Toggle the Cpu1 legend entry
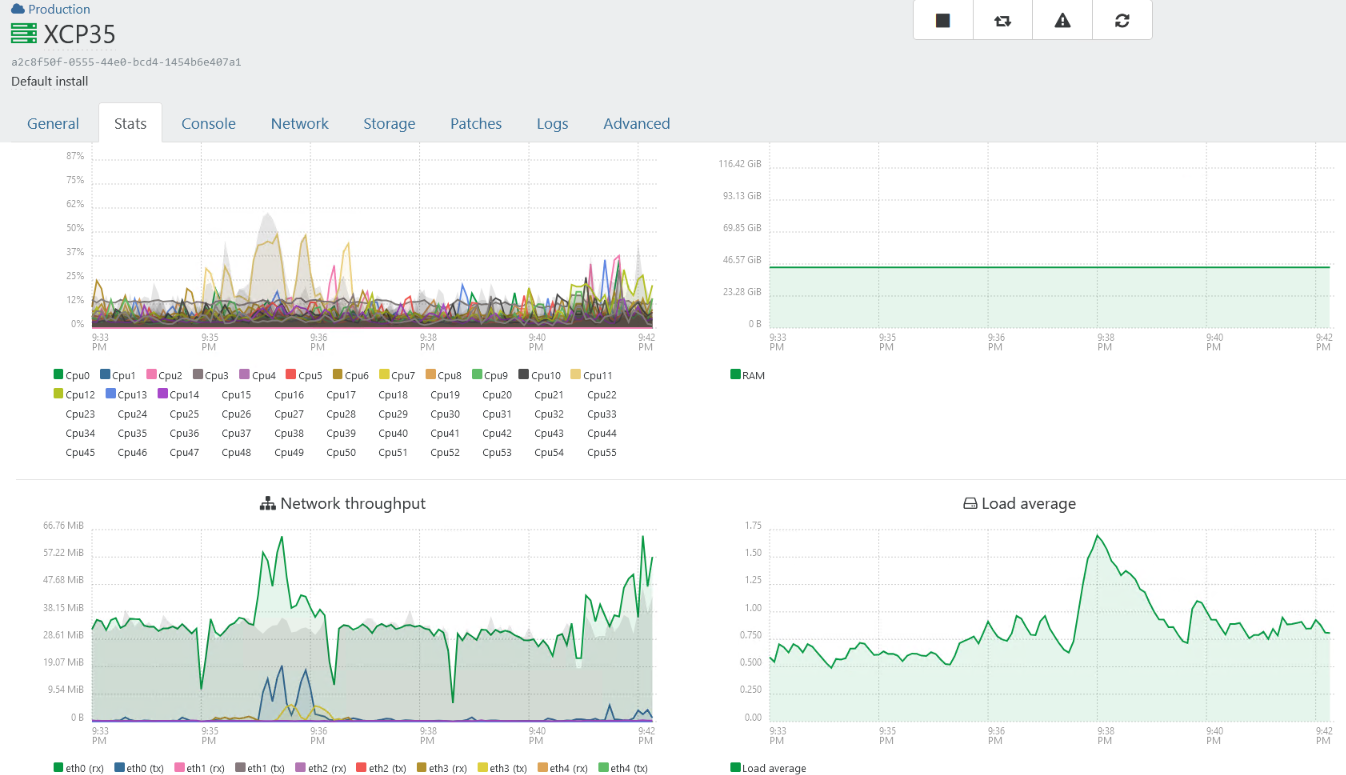 click(x=118, y=375)
